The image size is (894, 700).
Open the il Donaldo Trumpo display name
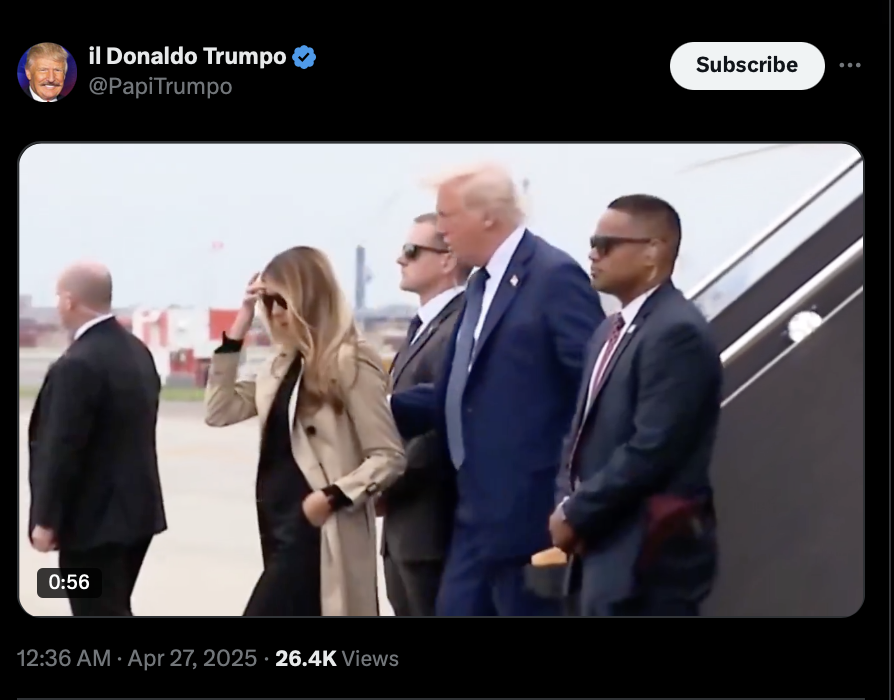pos(188,56)
